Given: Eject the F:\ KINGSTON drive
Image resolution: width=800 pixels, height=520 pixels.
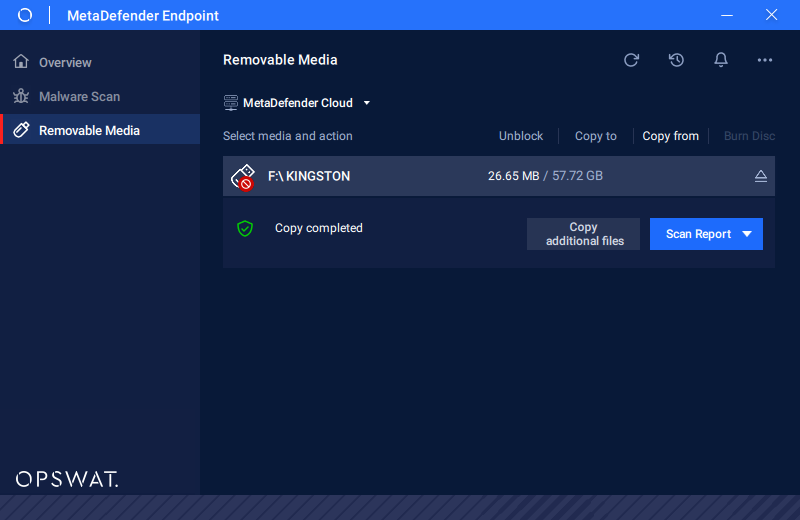Looking at the screenshot, I should pos(760,176).
